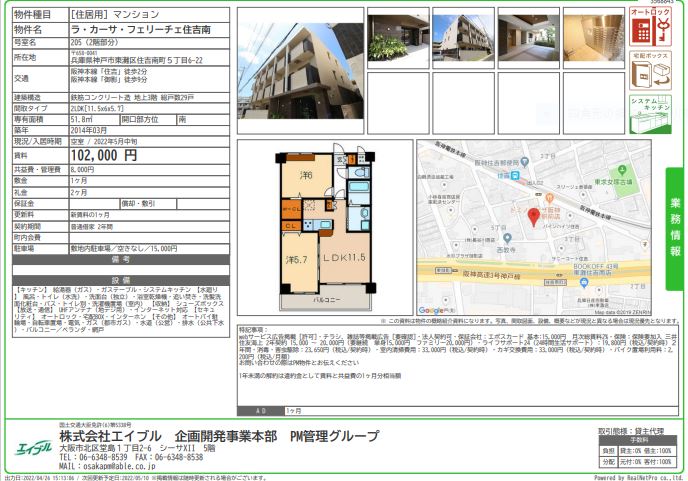Open the mailbox area thumbnail photo
The width and height of the screenshot is (688, 481).
(x=594, y=38)
